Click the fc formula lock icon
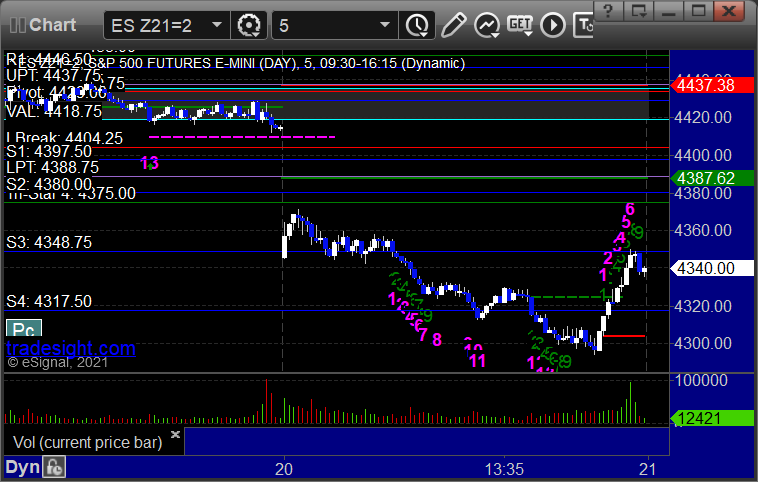This screenshot has height=482, width=758. 54,467
